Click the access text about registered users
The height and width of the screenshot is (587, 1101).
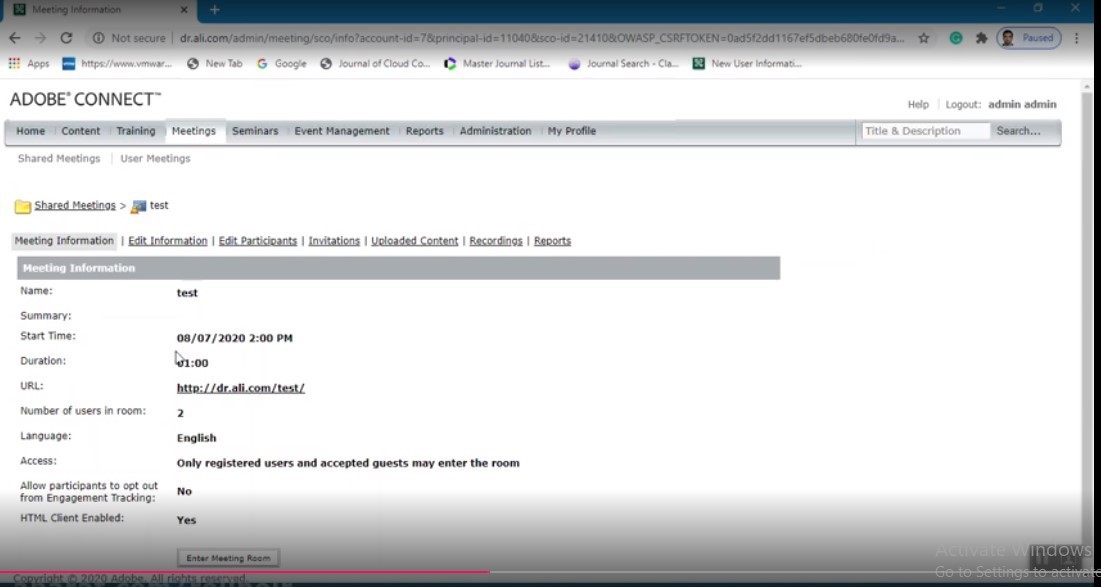point(348,463)
